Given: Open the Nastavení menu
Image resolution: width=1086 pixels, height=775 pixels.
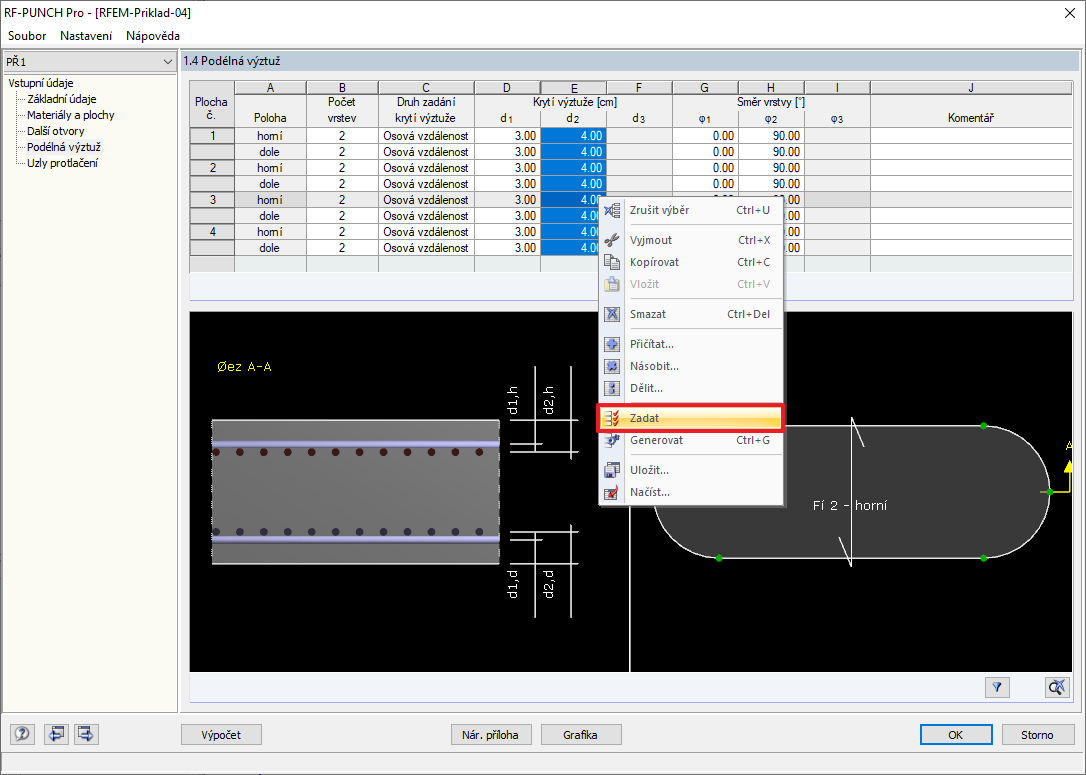Looking at the screenshot, I should point(86,35).
